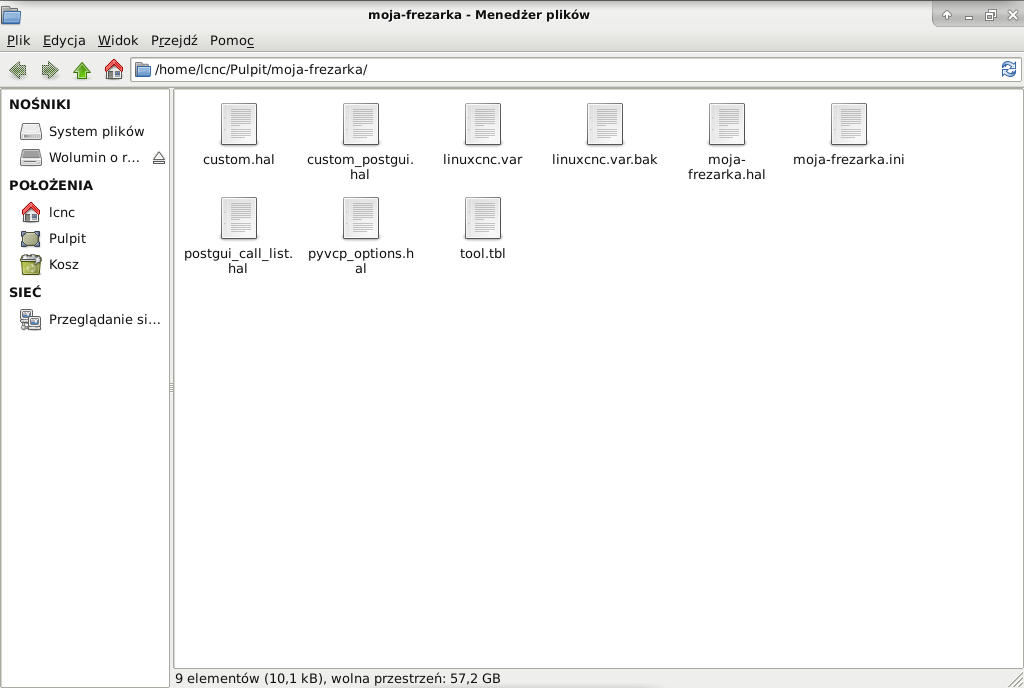
Task: Open the Plik menu
Action: coord(18,40)
